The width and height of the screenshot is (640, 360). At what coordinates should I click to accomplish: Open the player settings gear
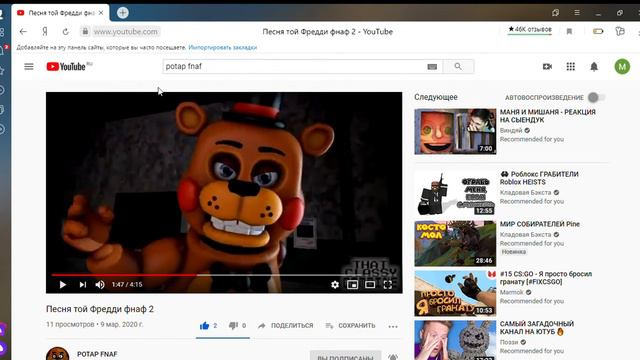tap(335, 284)
